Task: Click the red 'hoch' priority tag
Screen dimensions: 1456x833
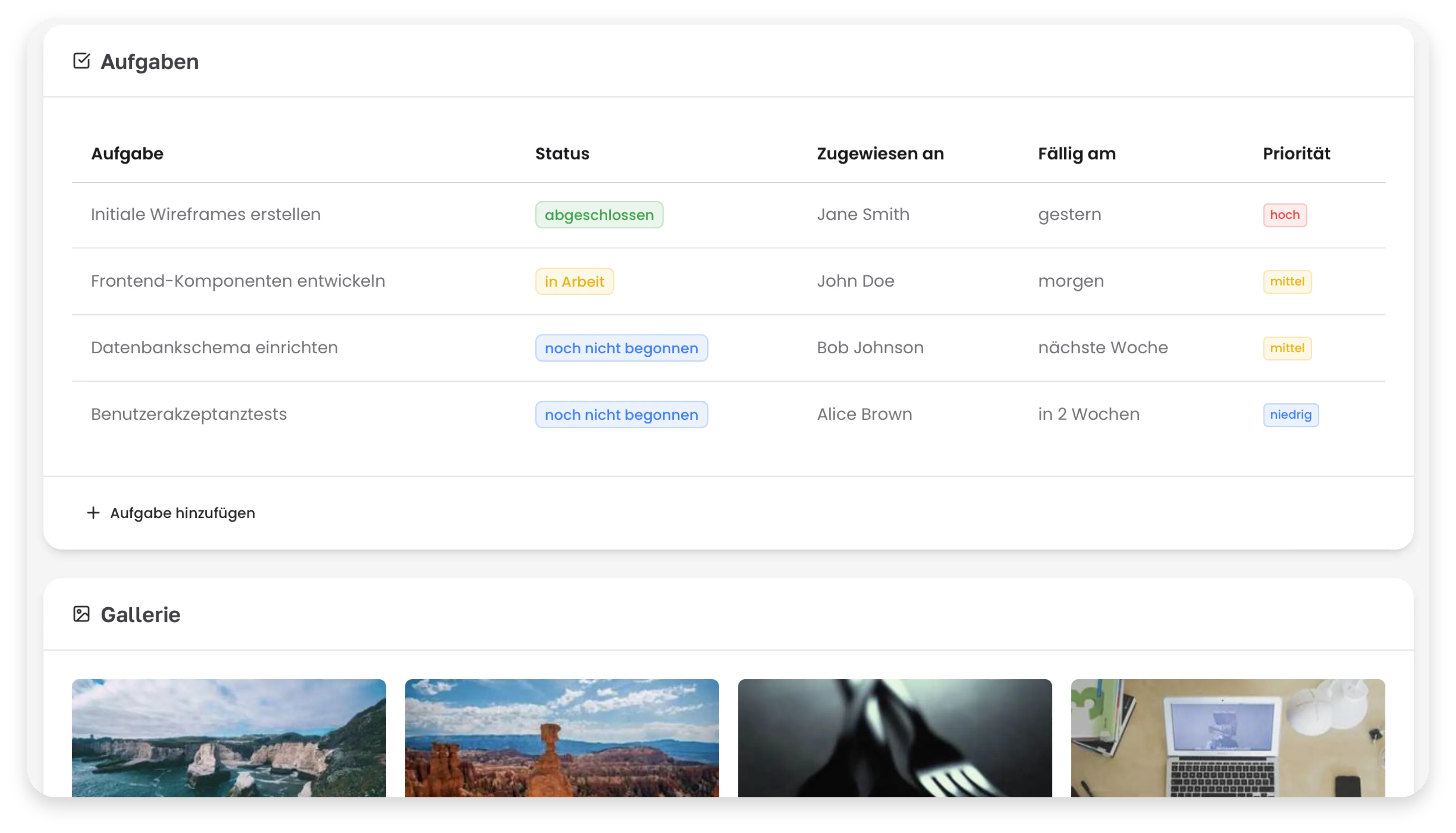Action: pos(1284,215)
